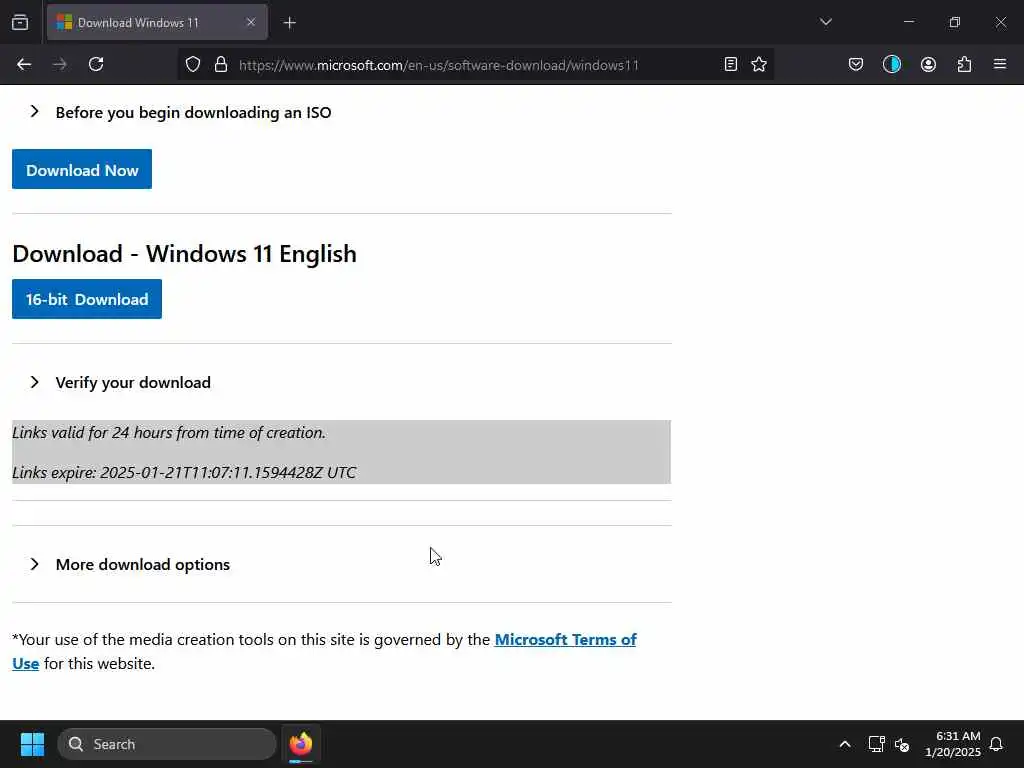Reload the current page

click(96, 64)
